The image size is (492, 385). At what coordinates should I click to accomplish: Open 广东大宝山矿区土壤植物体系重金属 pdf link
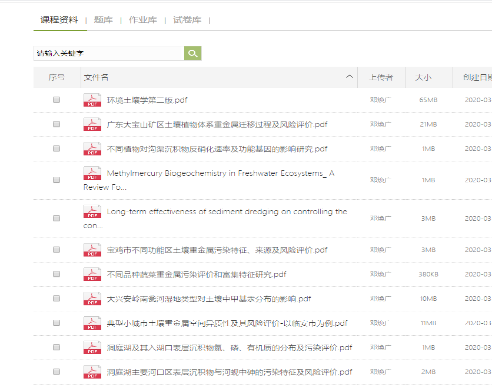[217, 125]
